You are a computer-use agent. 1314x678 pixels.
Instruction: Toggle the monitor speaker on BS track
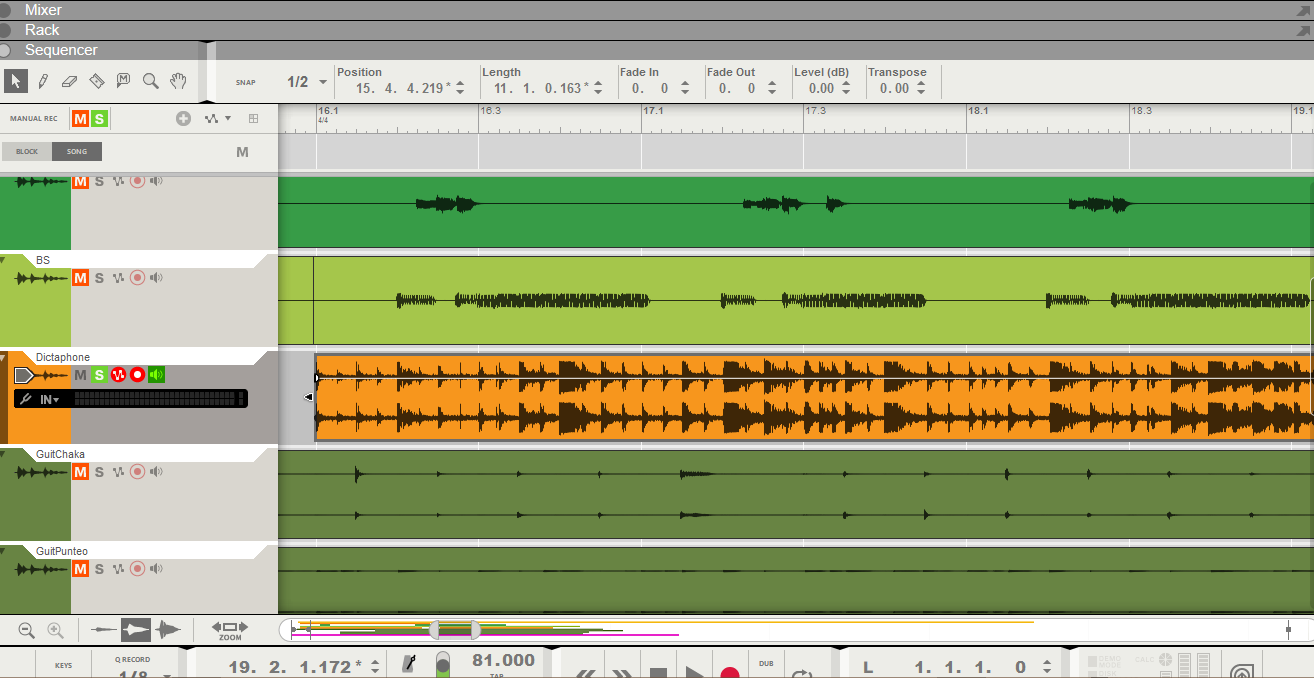[156, 278]
